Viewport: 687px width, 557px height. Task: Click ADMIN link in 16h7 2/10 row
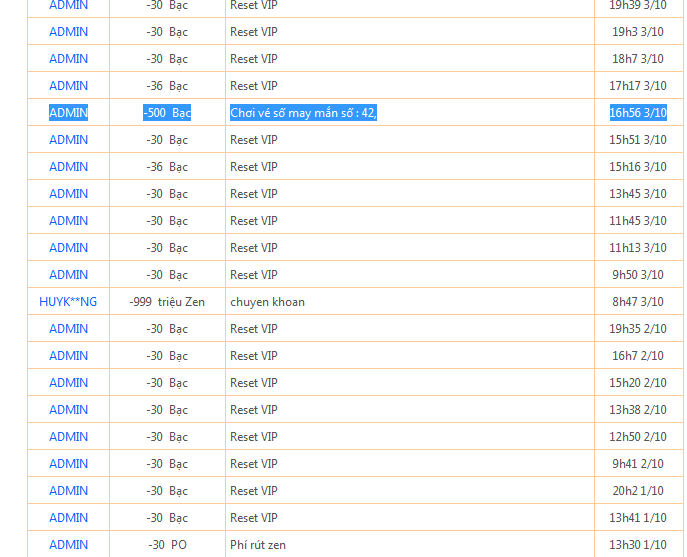[68, 356]
